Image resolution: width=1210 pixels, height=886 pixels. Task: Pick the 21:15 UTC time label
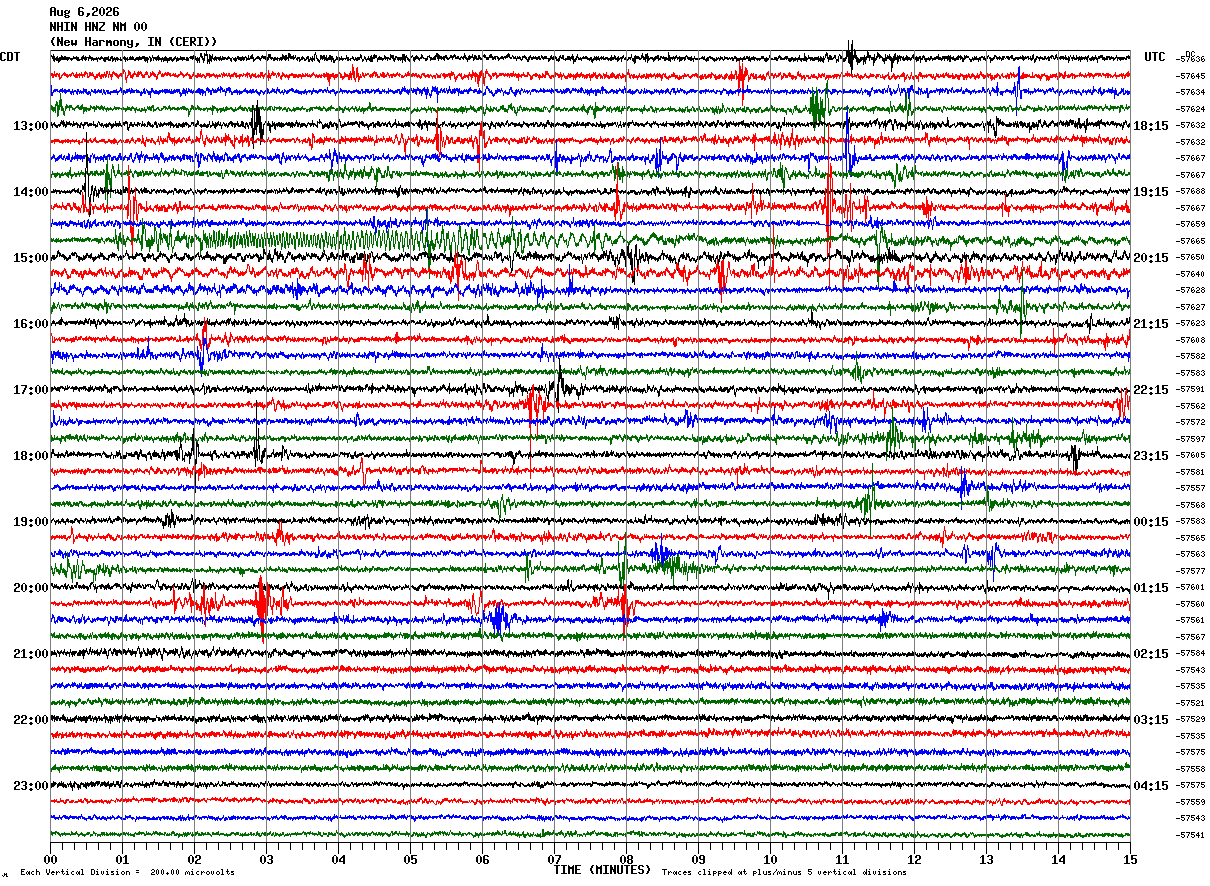[x=1151, y=324]
